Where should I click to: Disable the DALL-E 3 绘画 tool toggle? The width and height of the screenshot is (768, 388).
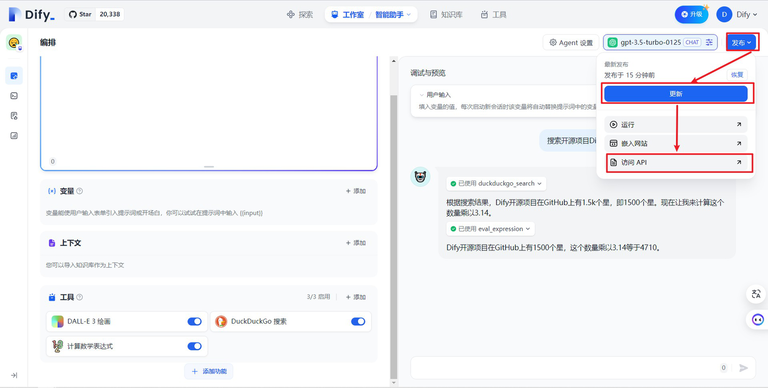pos(194,321)
